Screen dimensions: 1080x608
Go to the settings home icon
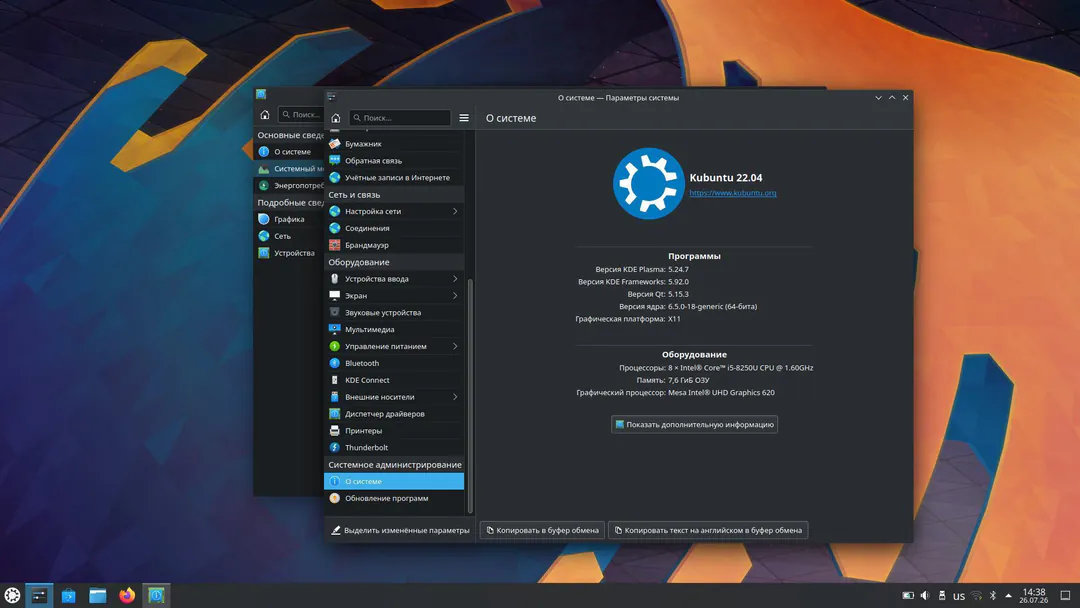335,118
